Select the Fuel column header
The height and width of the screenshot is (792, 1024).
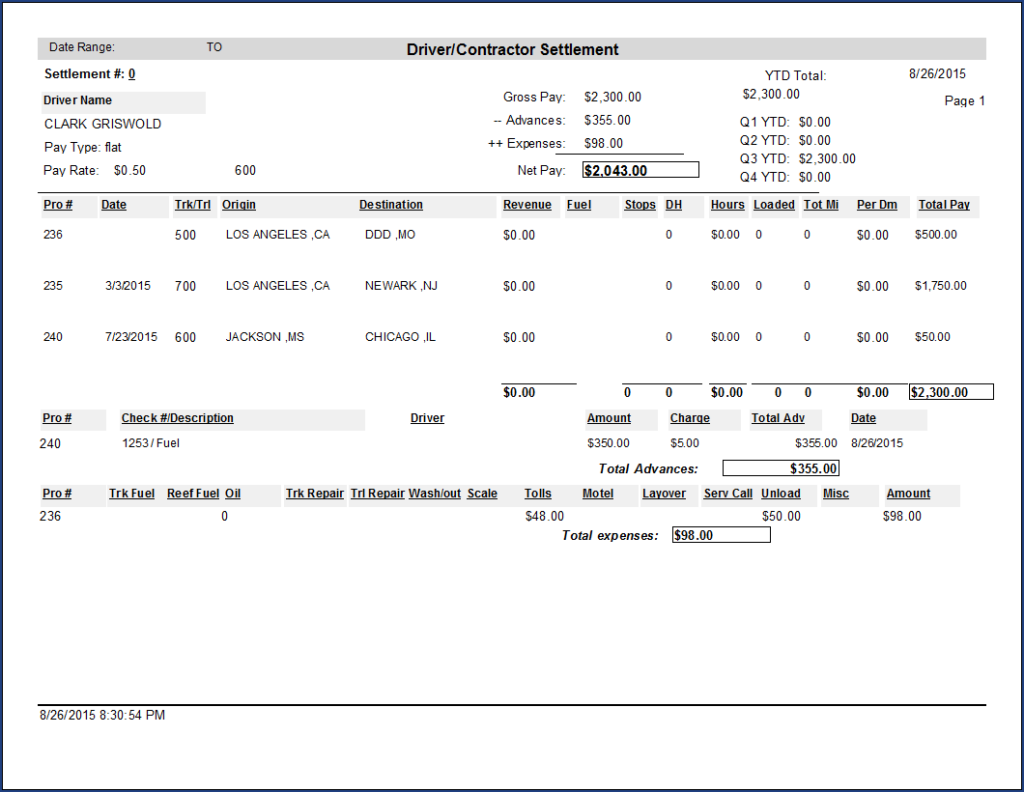click(580, 204)
